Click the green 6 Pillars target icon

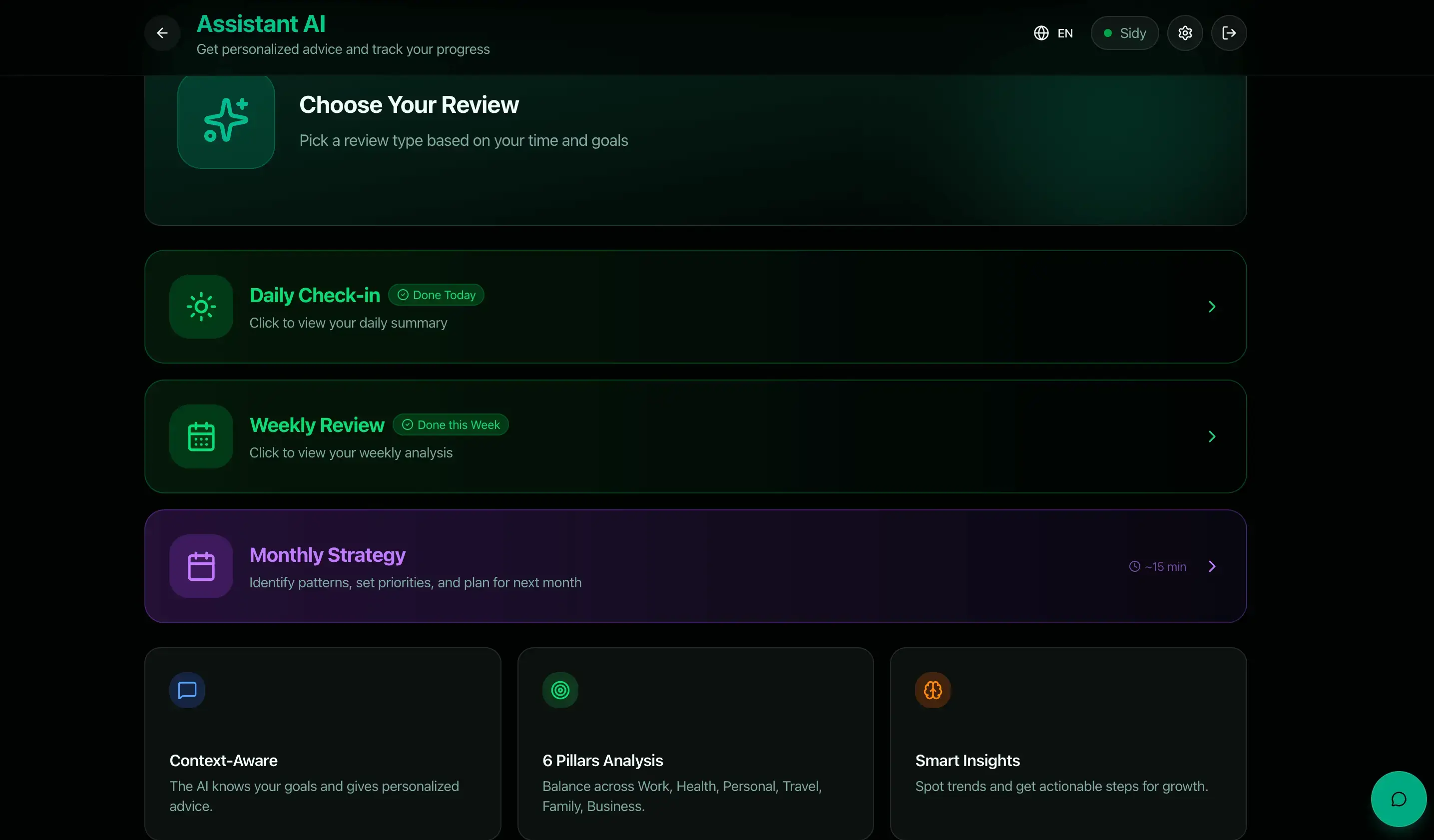tap(560, 690)
